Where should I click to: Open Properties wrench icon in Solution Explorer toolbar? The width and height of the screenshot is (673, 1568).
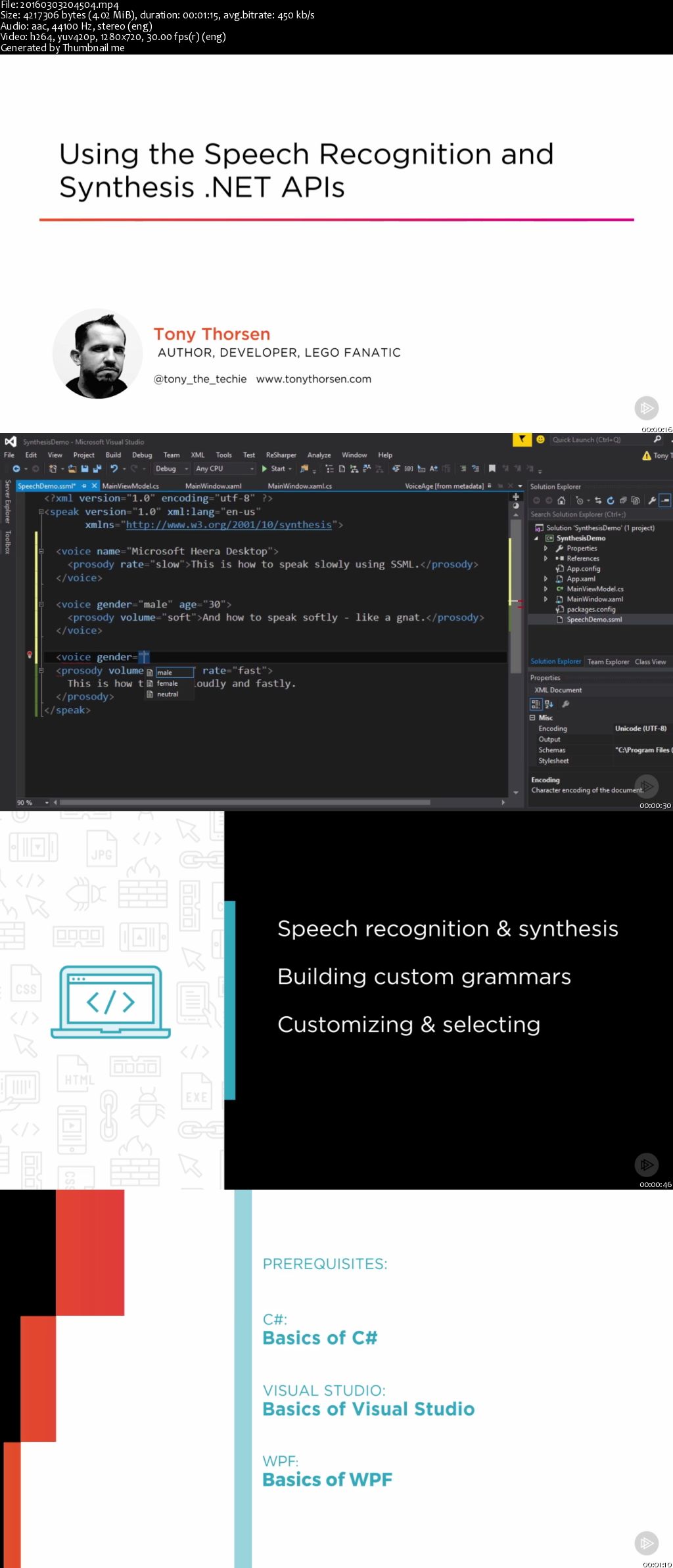coord(652,501)
